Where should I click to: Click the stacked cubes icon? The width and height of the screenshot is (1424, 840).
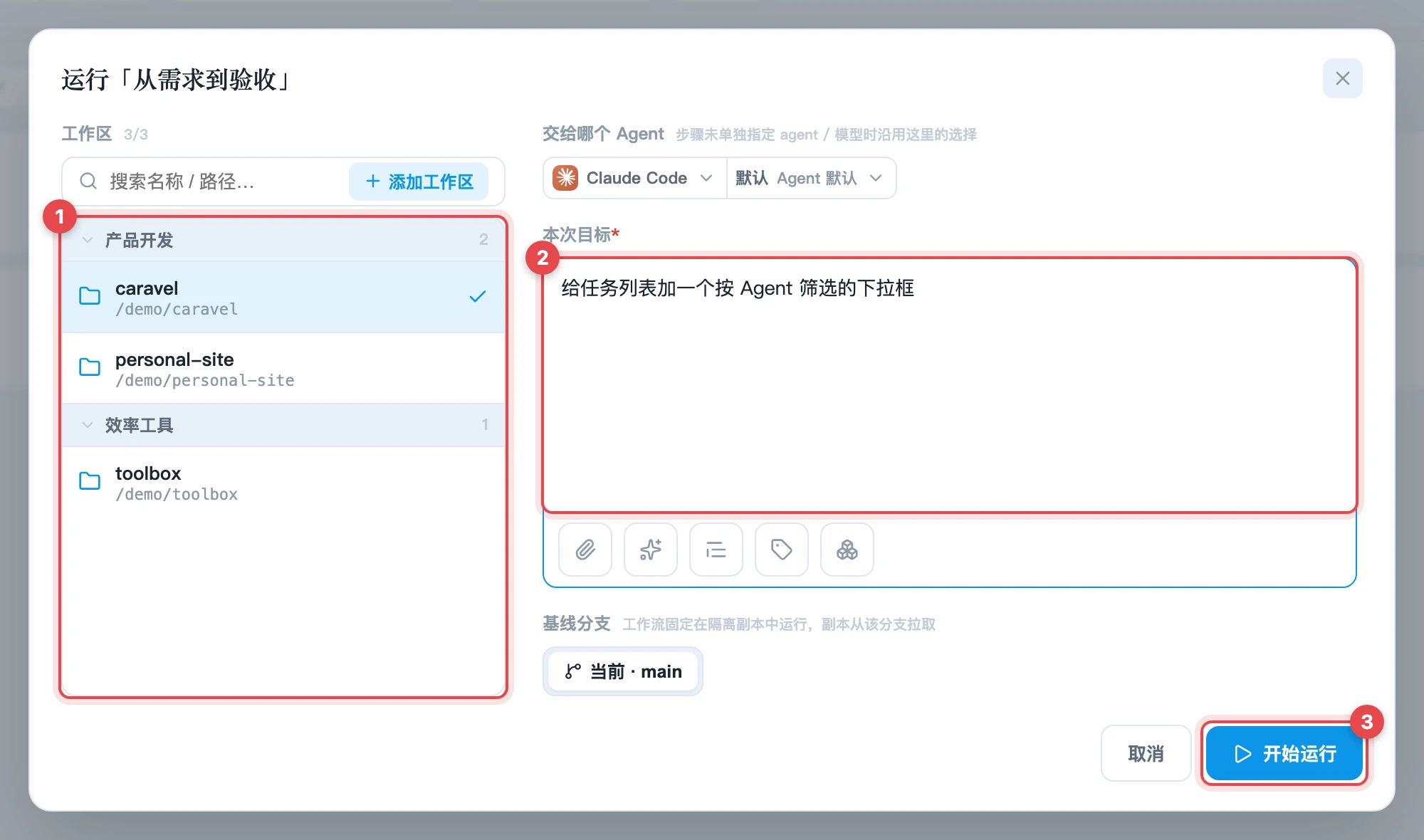(847, 550)
